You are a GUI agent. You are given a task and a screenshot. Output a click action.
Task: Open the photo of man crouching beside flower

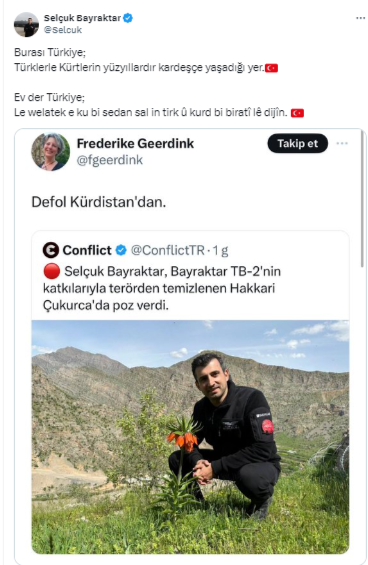click(190, 437)
